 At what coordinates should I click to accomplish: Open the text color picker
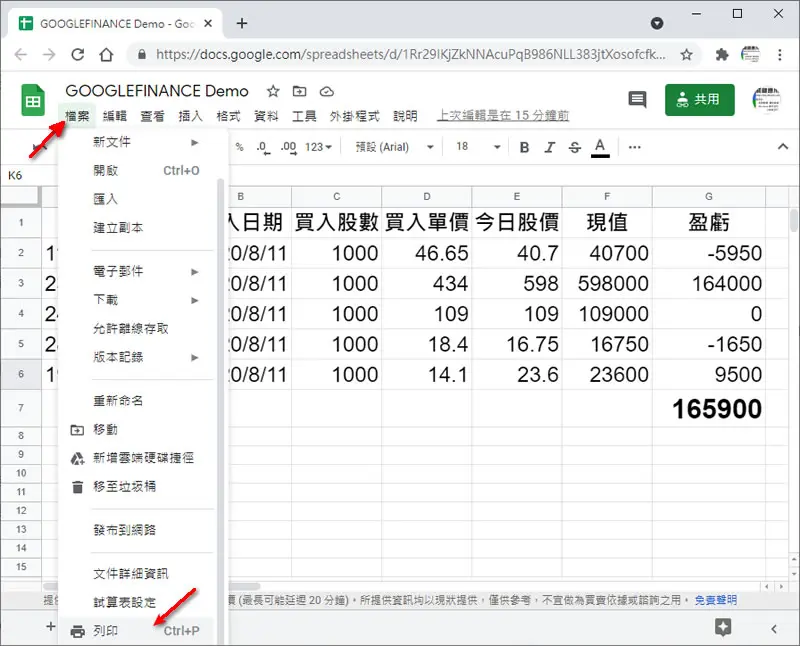(x=600, y=147)
